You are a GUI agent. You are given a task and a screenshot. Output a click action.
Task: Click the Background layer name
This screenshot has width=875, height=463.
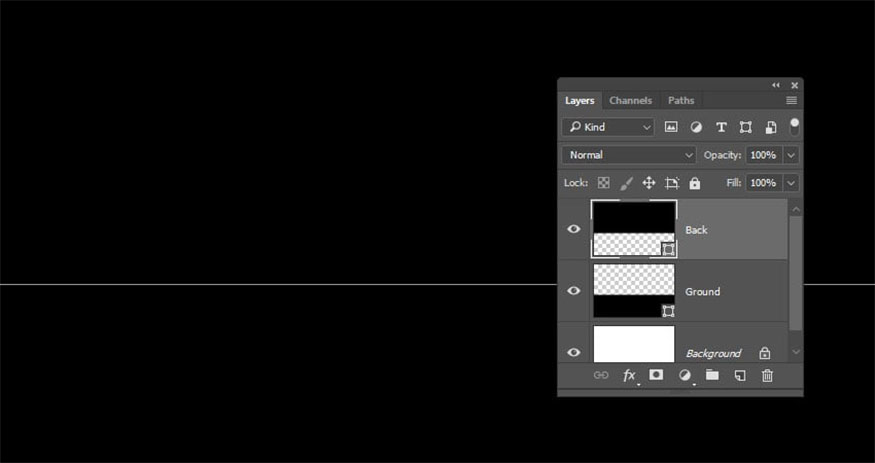pyautogui.click(x=713, y=353)
